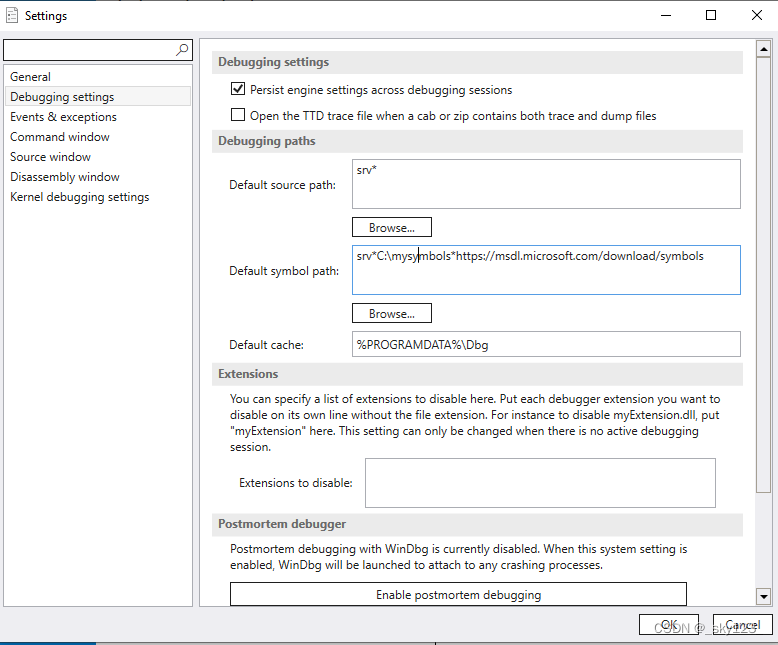Select Disassembly window category
Viewport: 778px width, 645px height.
(65, 177)
